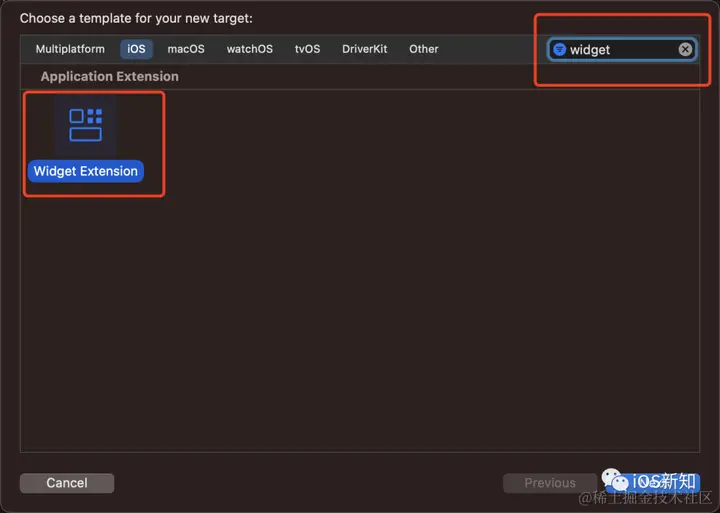Switch to the macOS tab
This screenshot has width=720, height=513.
[x=186, y=49]
